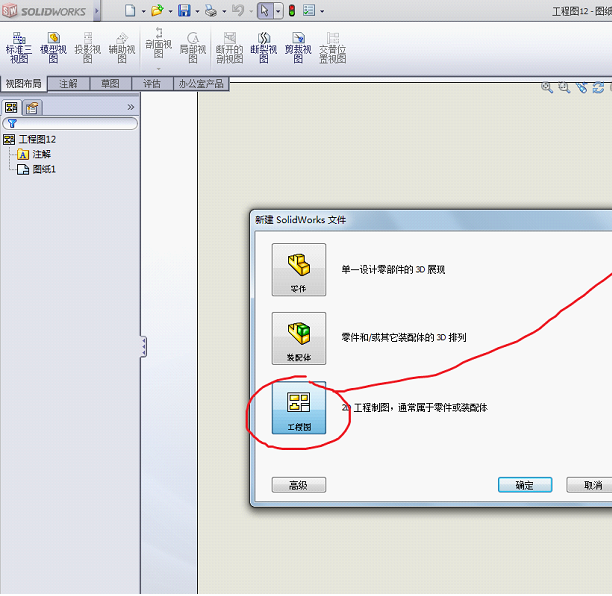The image size is (612, 596).
Task: Open the New document dropdown arrow
Action: [x=143, y=11]
